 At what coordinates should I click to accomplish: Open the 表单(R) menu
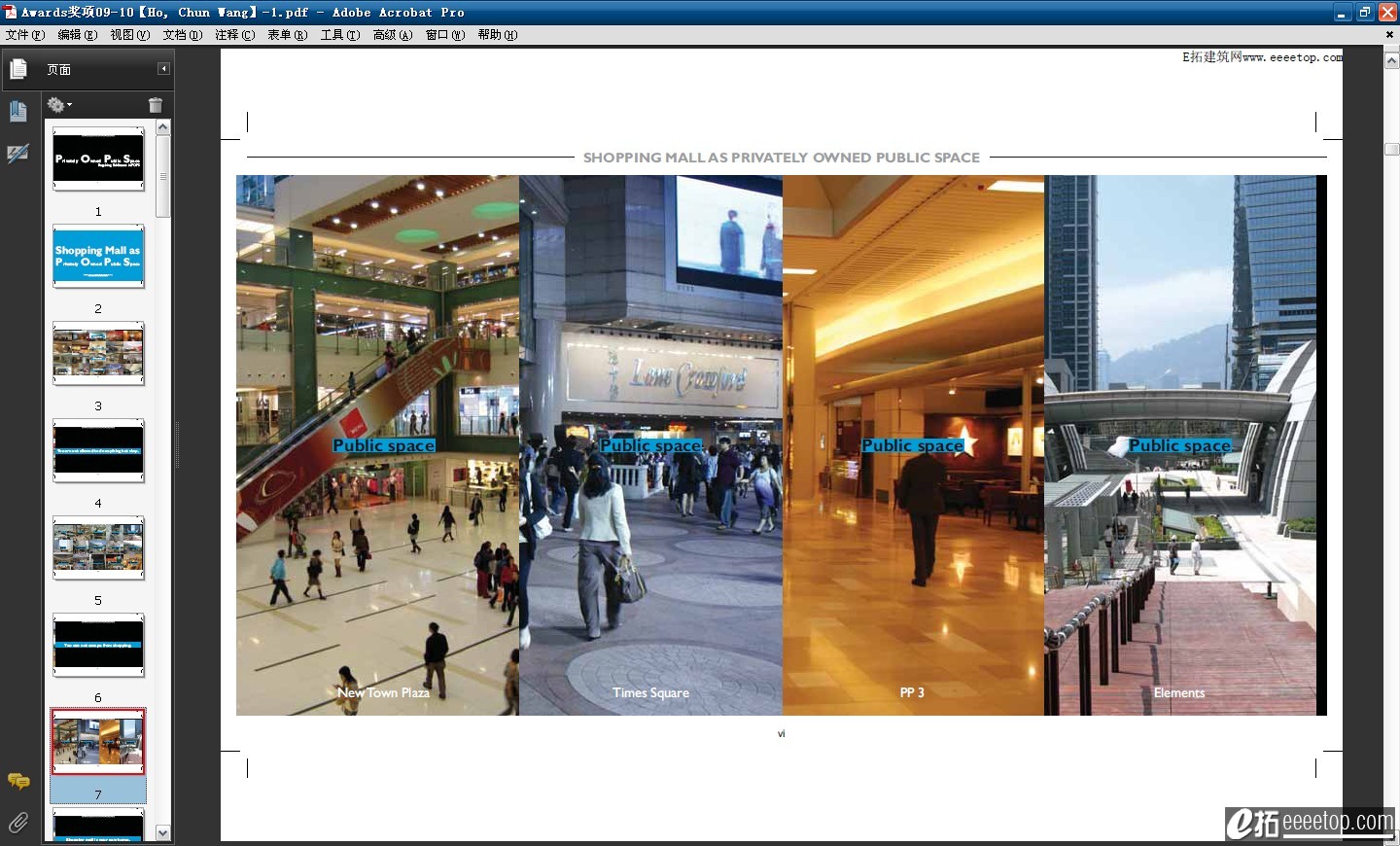pos(288,35)
